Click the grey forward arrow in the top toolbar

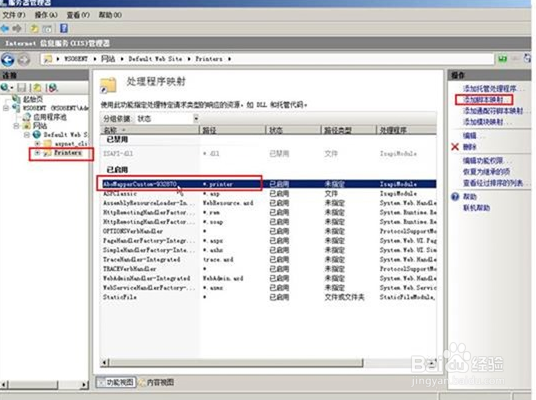click(16, 29)
